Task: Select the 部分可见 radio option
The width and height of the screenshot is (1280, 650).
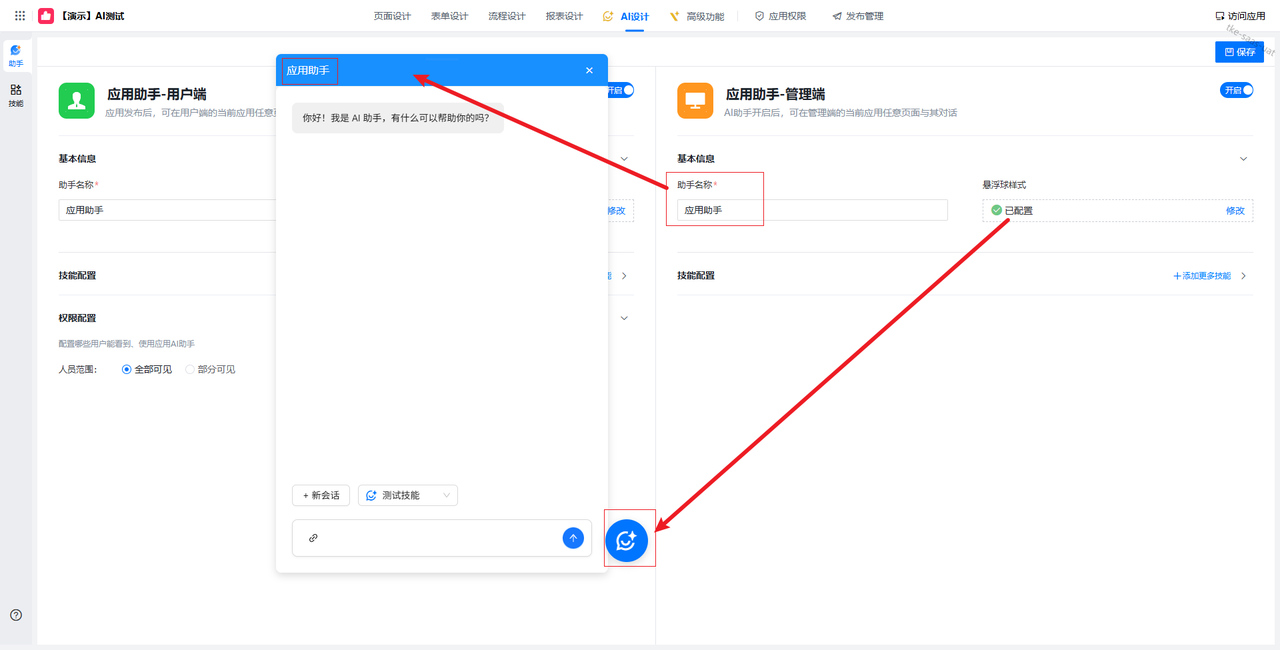Action: [190, 369]
